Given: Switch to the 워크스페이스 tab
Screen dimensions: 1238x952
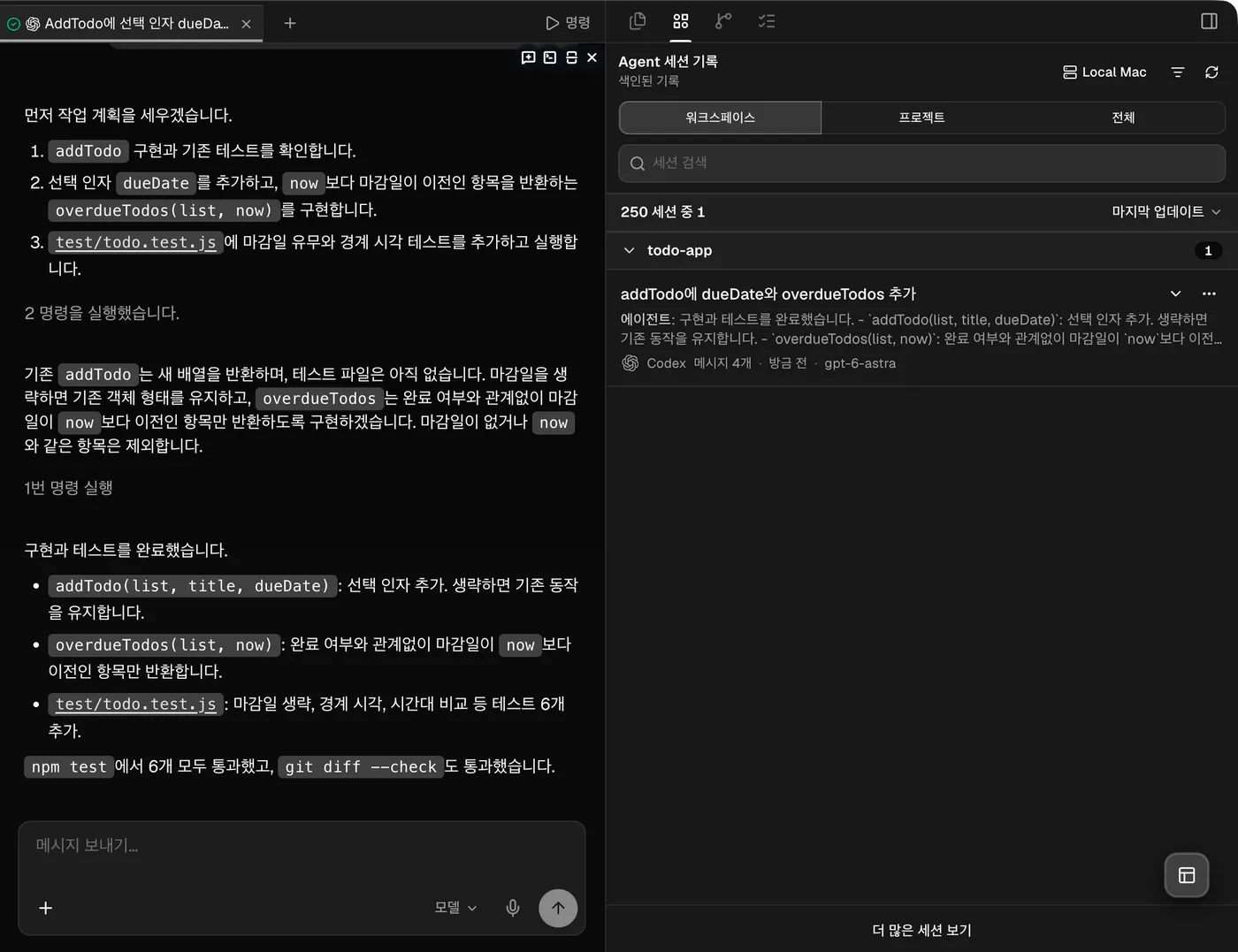Looking at the screenshot, I should pos(720,118).
